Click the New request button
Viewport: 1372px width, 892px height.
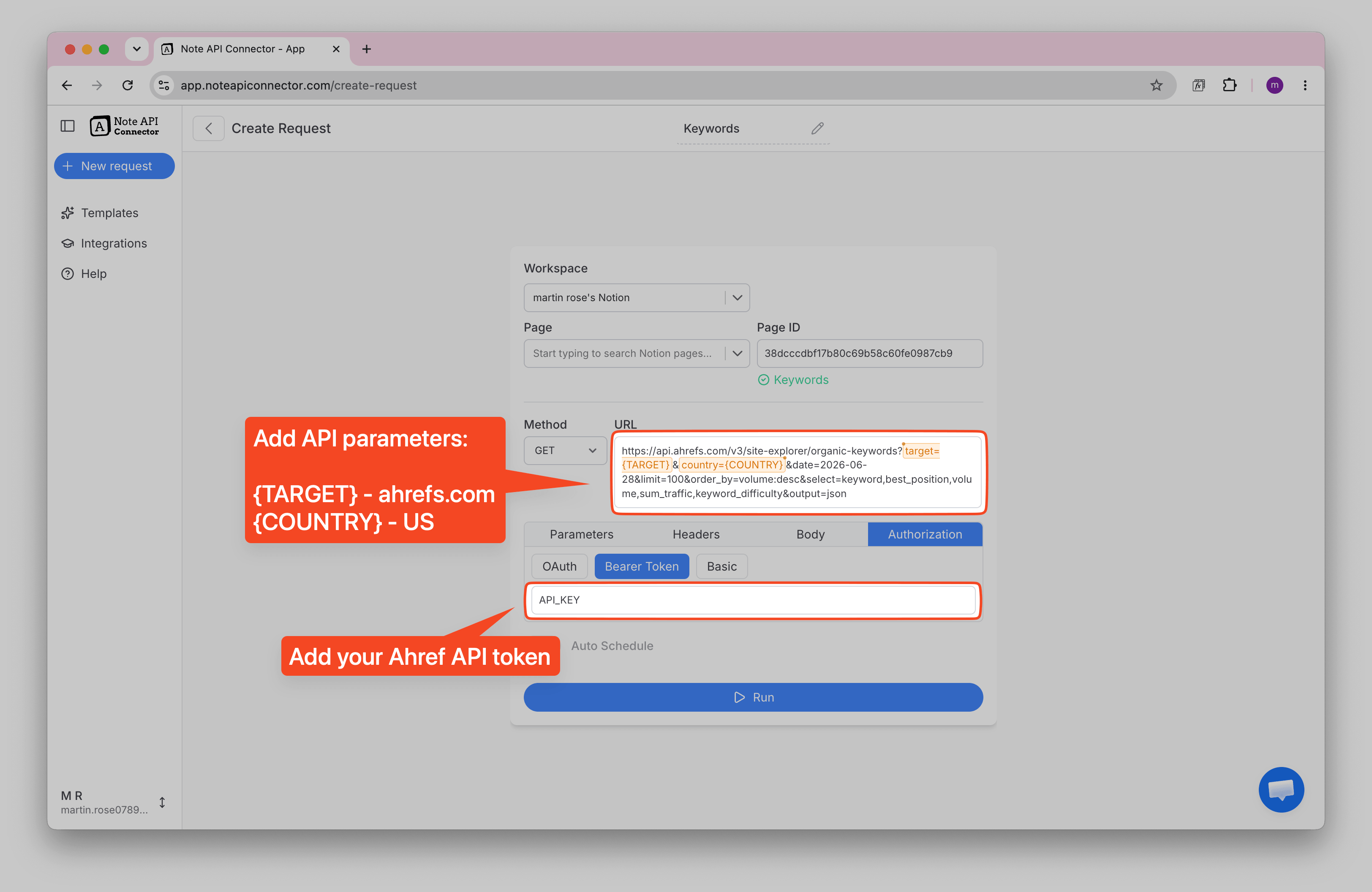[114, 166]
